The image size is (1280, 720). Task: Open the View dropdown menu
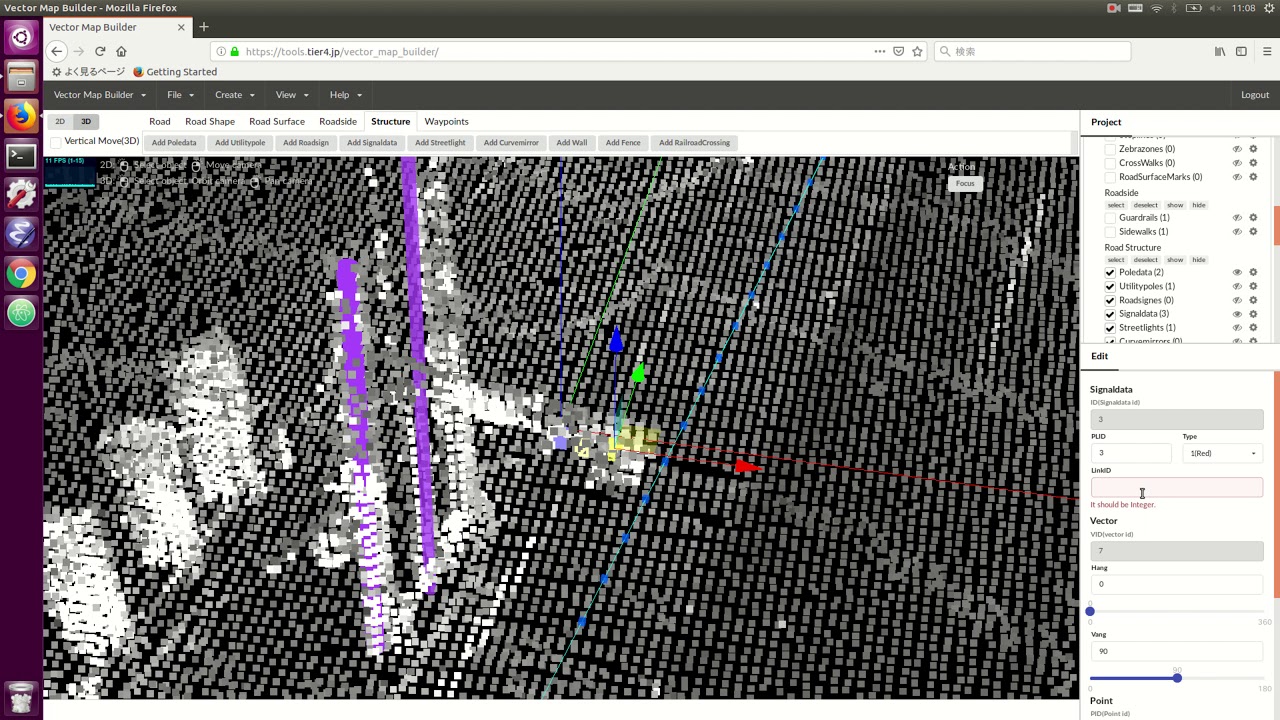point(292,95)
